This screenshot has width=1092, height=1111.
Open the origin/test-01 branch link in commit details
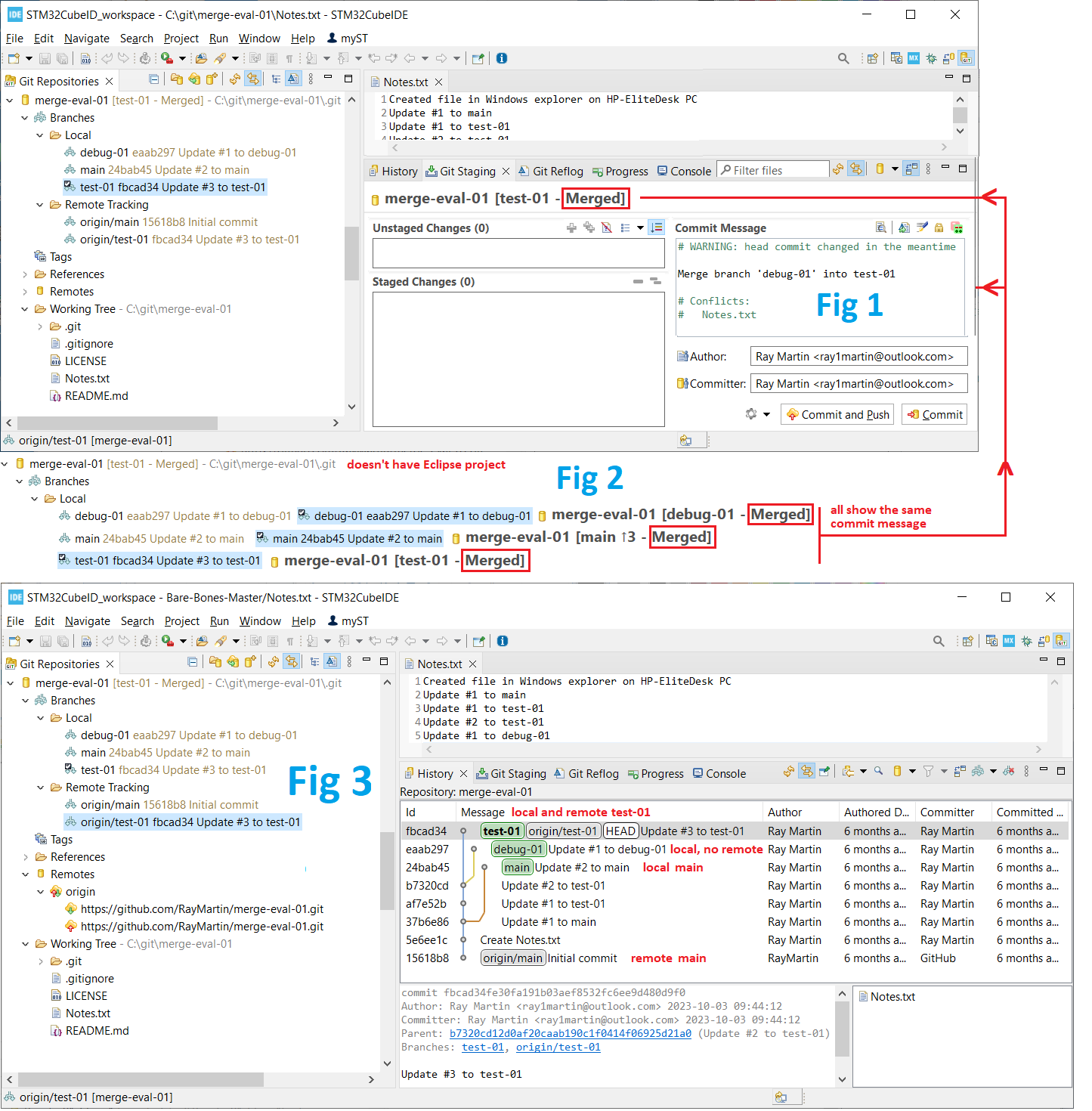tap(558, 1047)
